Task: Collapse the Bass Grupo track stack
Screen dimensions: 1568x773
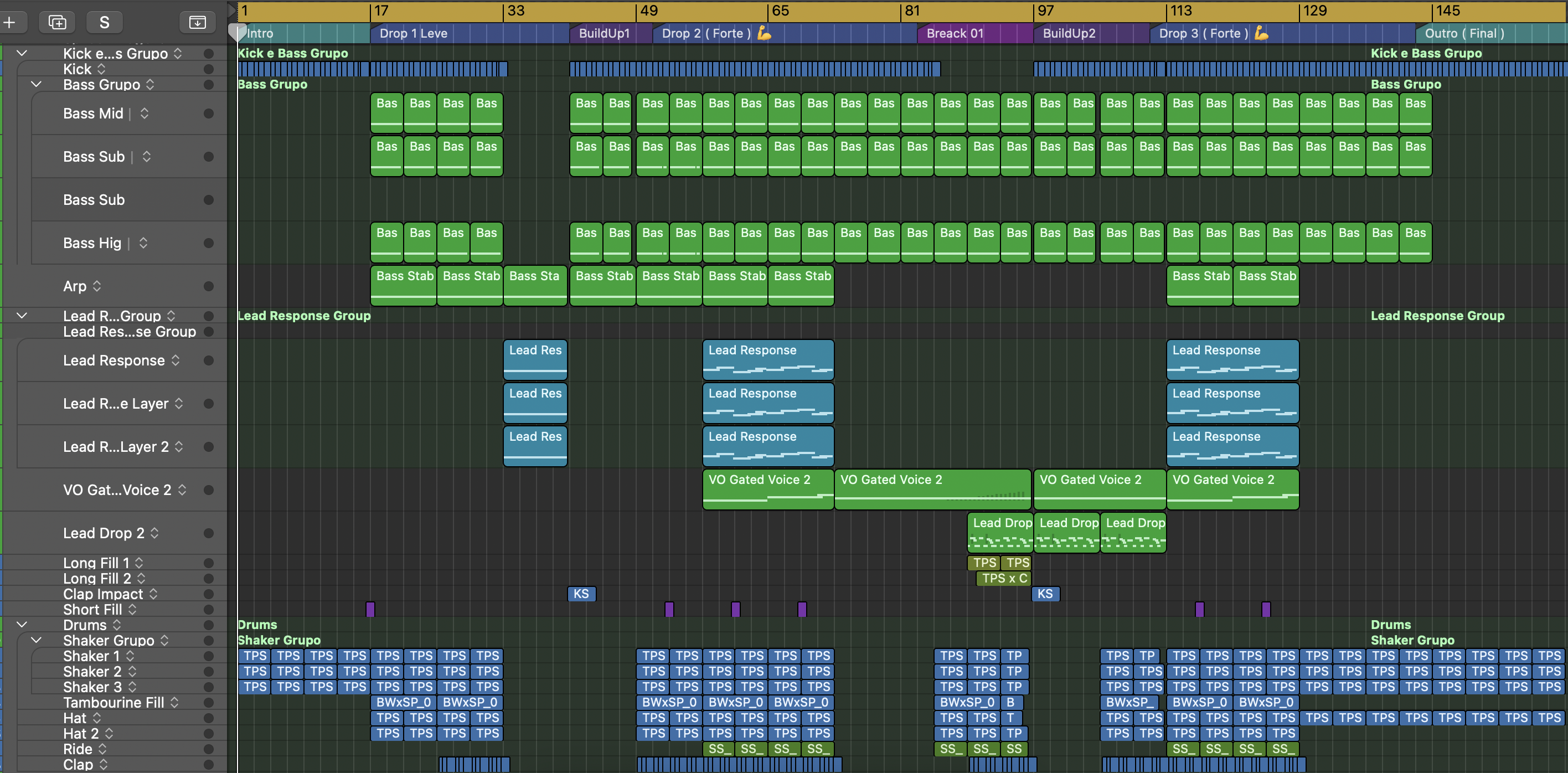Action: point(37,85)
